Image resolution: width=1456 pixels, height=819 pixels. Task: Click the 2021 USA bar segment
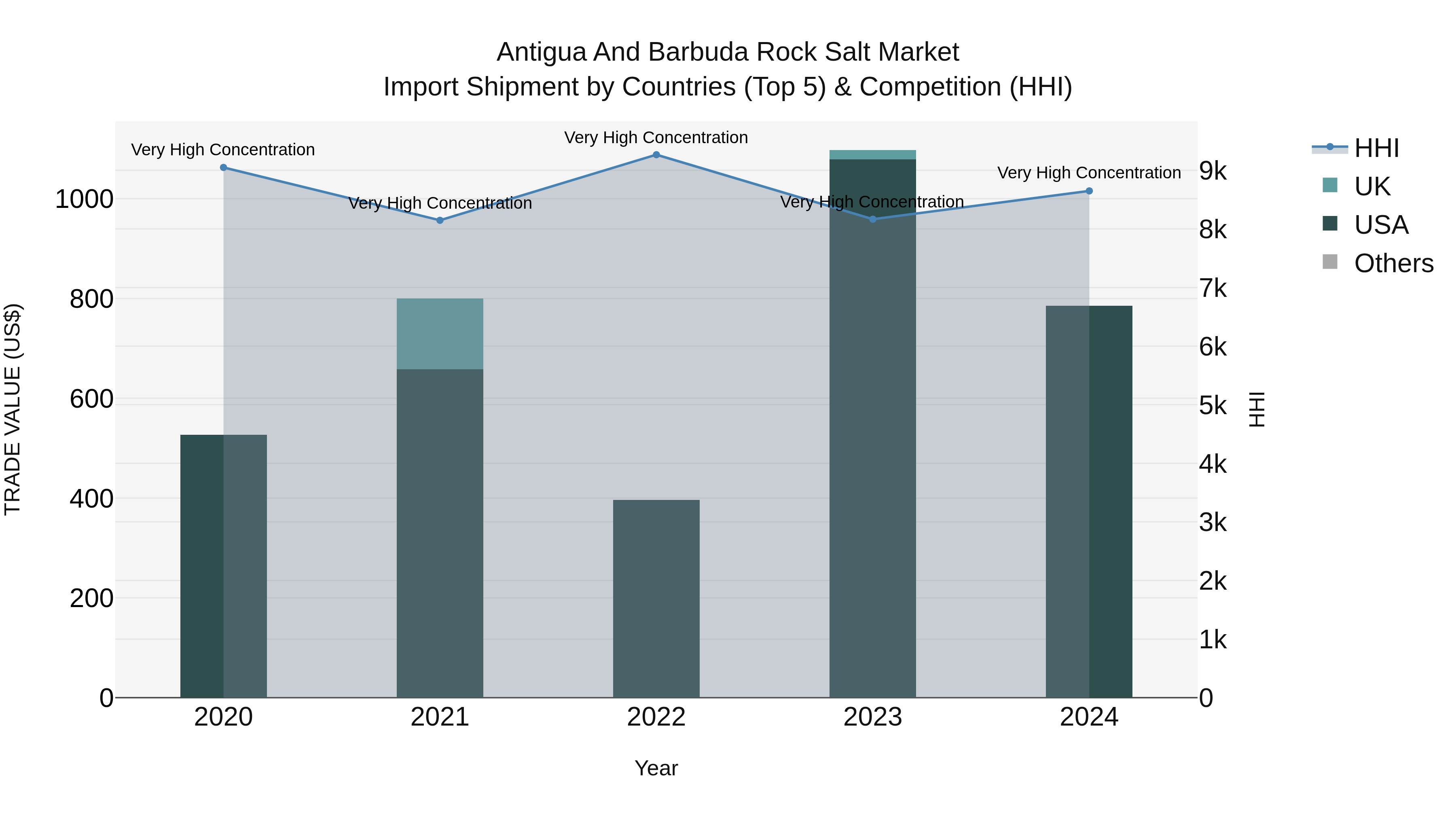click(440, 533)
